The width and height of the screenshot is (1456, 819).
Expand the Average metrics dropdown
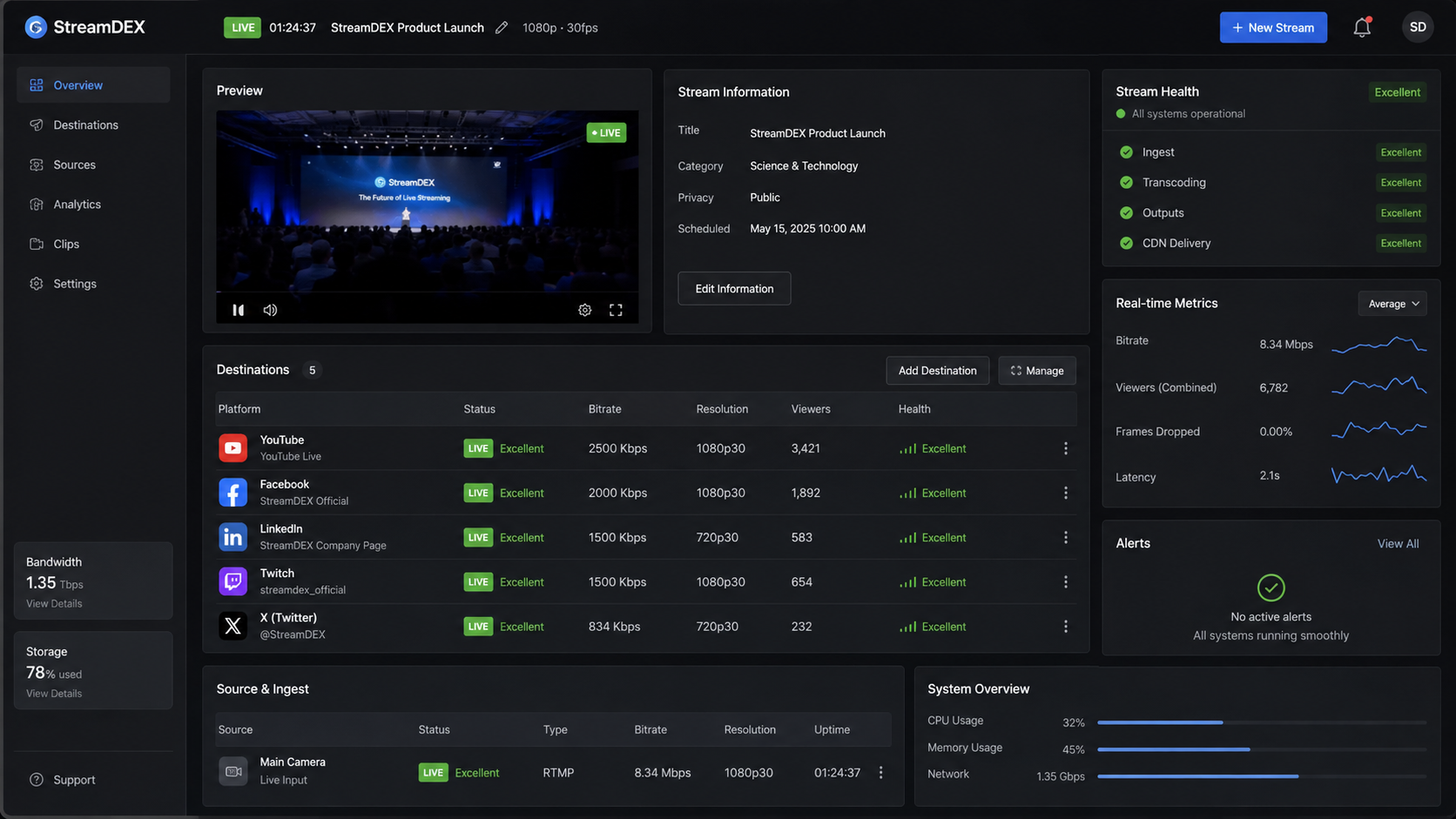click(1392, 304)
